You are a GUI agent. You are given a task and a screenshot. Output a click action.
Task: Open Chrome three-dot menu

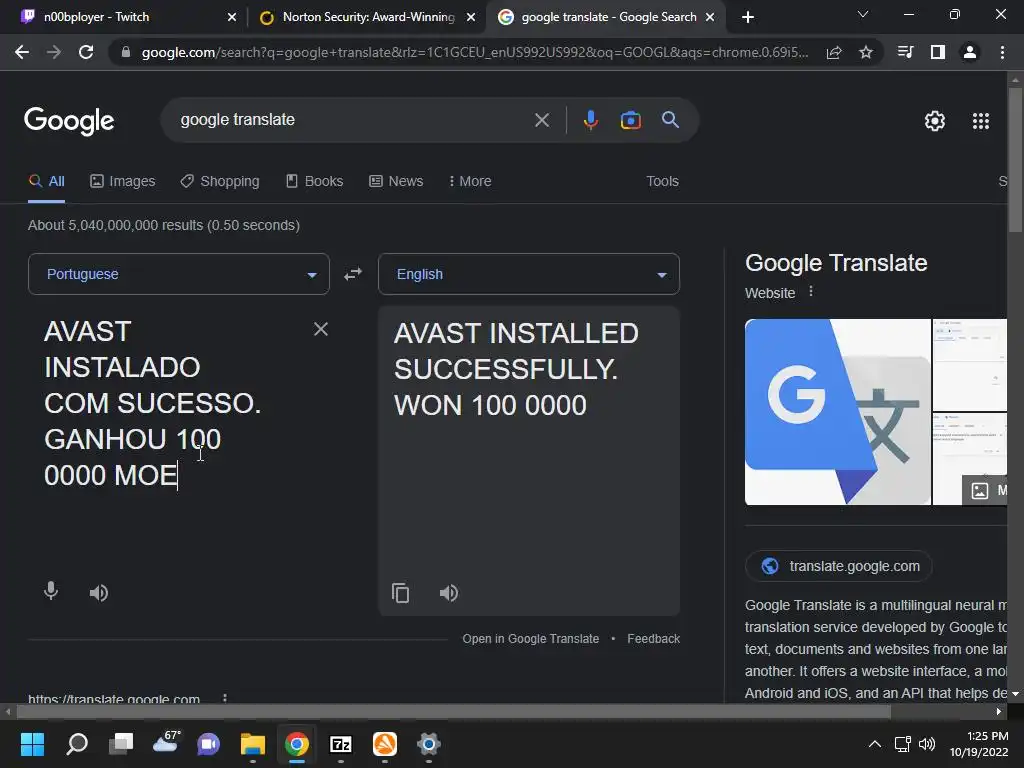[x=1002, y=52]
